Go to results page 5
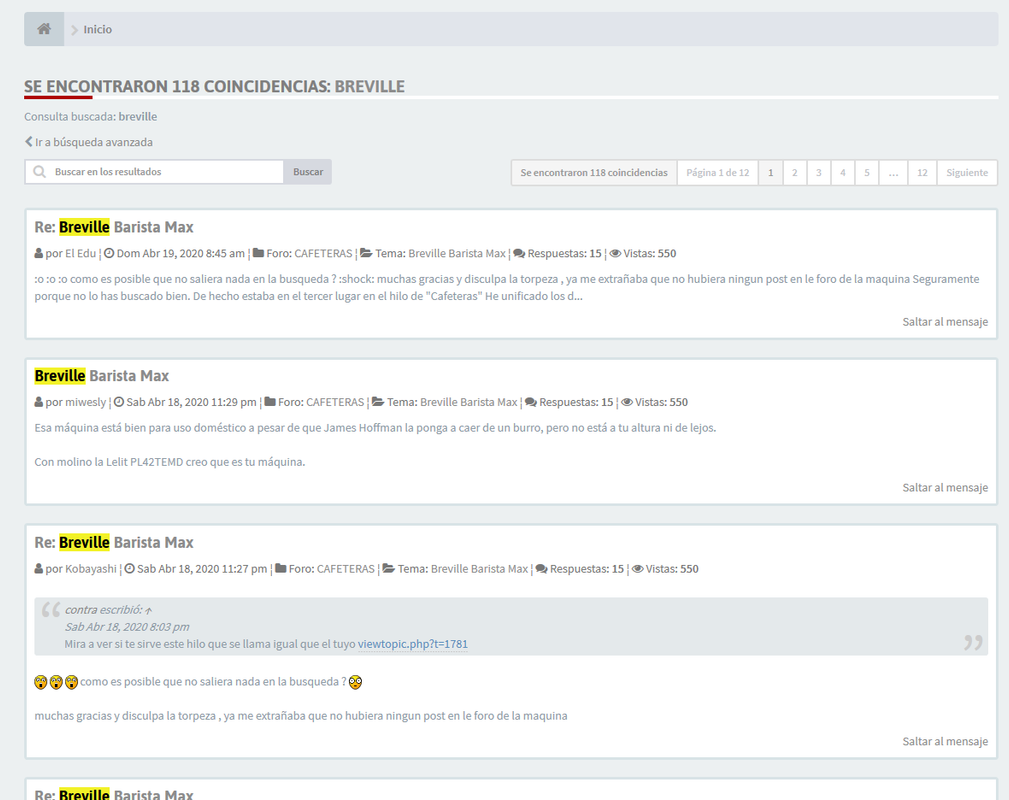 [867, 172]
